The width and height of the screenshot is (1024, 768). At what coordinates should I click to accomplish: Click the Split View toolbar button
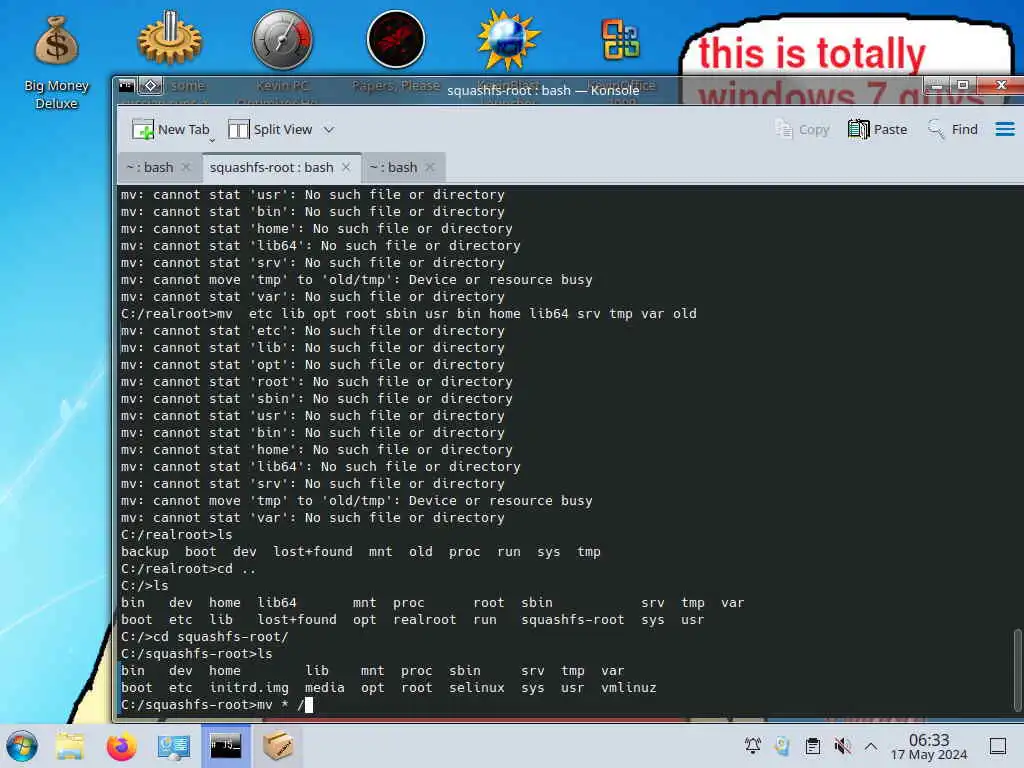click(x=270, y=129)
